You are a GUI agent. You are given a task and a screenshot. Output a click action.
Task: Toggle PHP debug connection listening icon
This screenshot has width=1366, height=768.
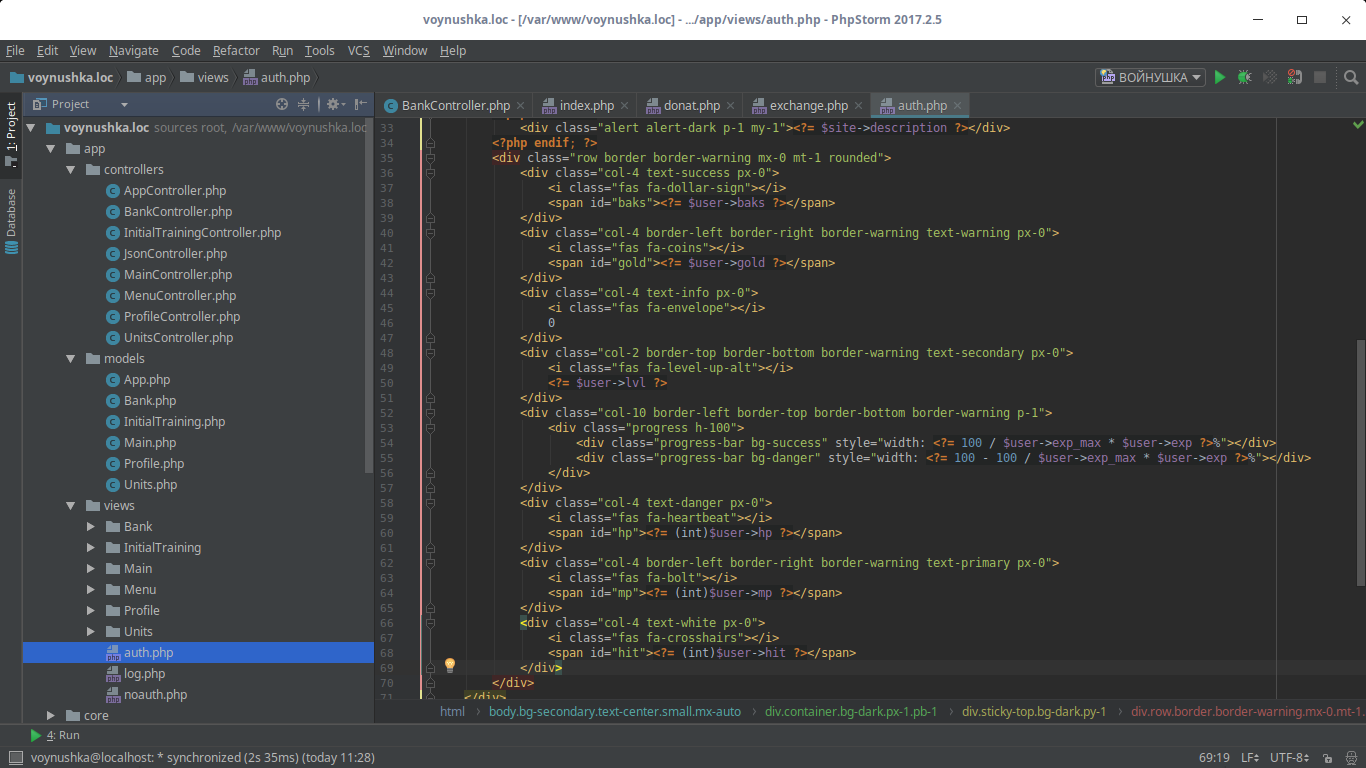tap(1294, 77)
